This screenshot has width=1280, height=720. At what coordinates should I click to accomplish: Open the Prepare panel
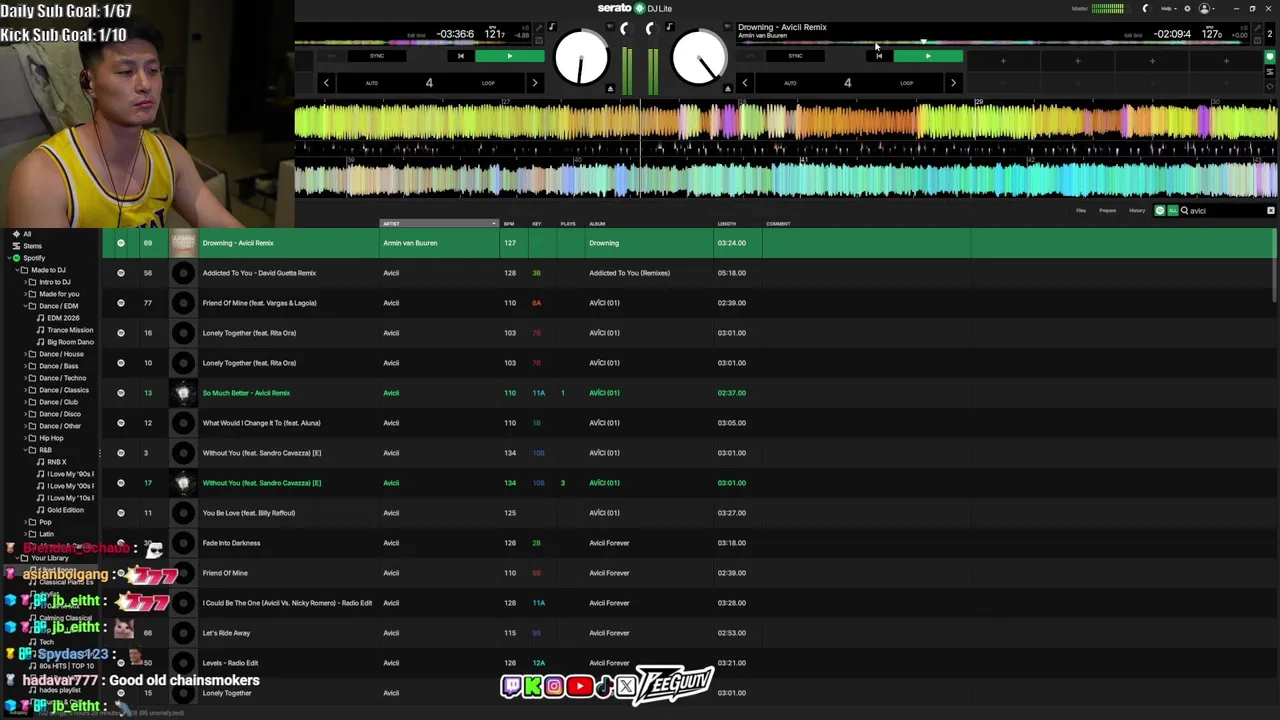click(x=1107, y=211)
